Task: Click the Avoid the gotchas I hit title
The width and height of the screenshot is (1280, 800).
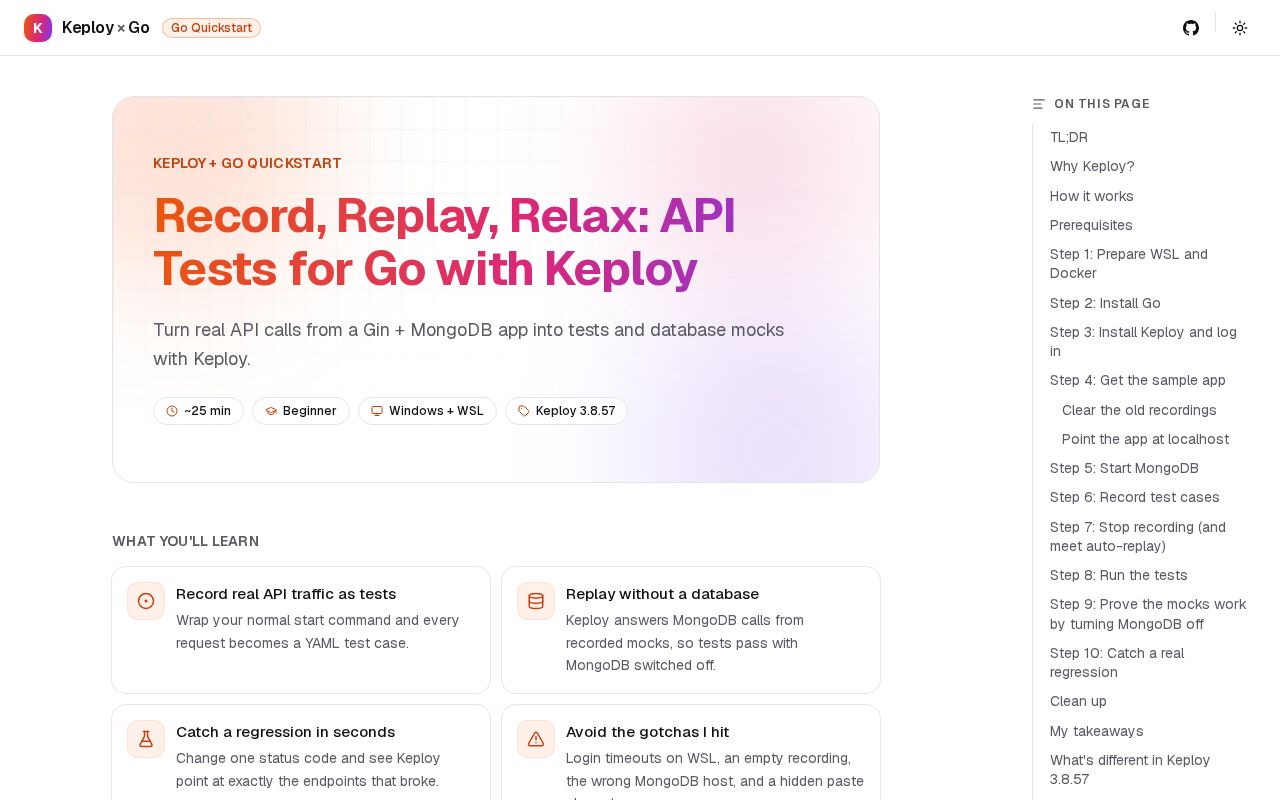Action: coord(647,732)
